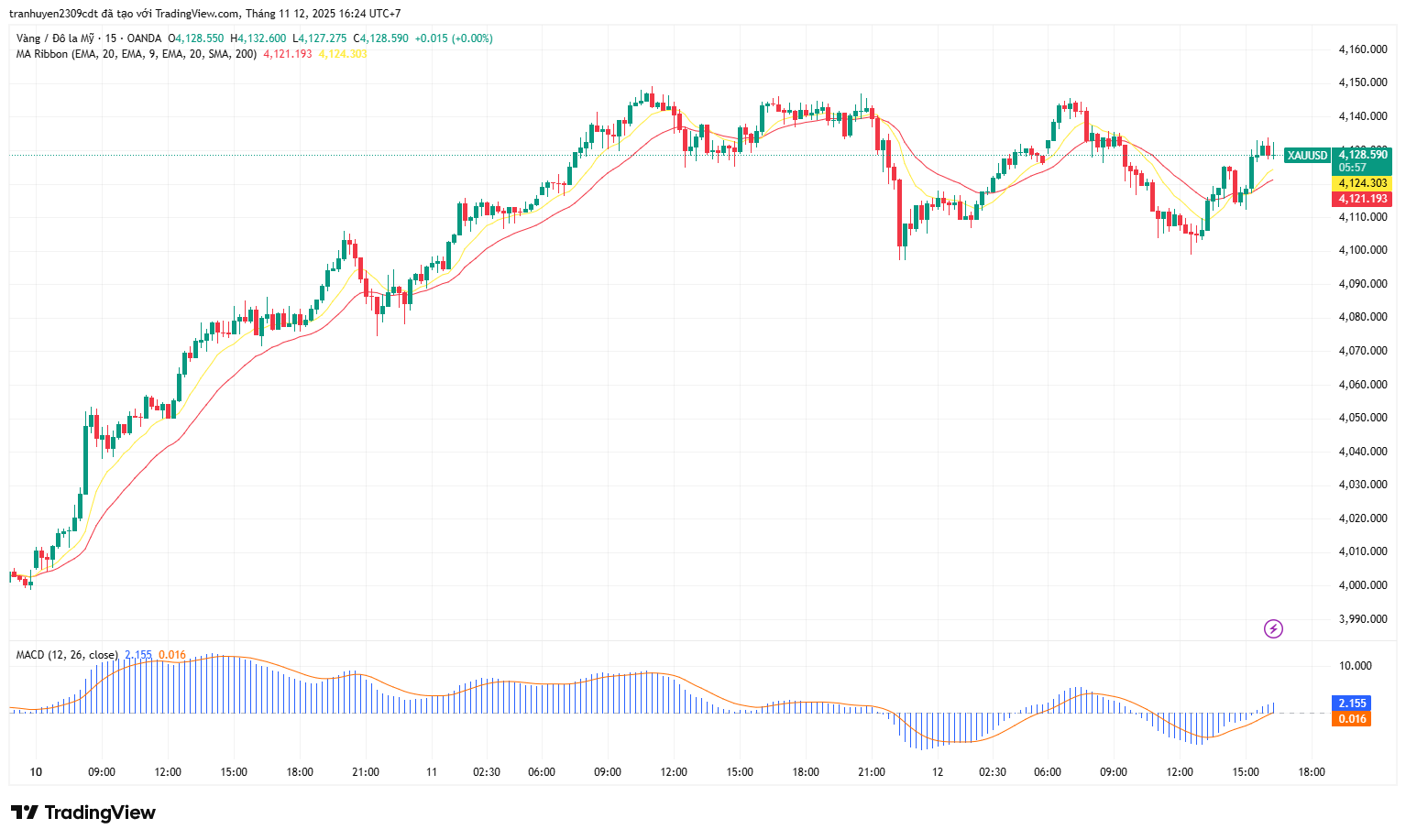Click the 4,160.000 price scale label
Screen dimensions: 1406x840
tap(1362, 49)
